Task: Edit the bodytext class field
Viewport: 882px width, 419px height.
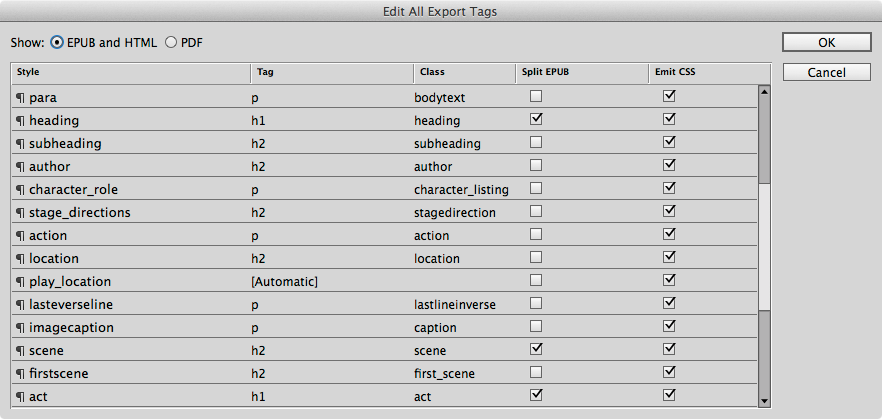Action: pyautogui.click(x=440, y=97)
